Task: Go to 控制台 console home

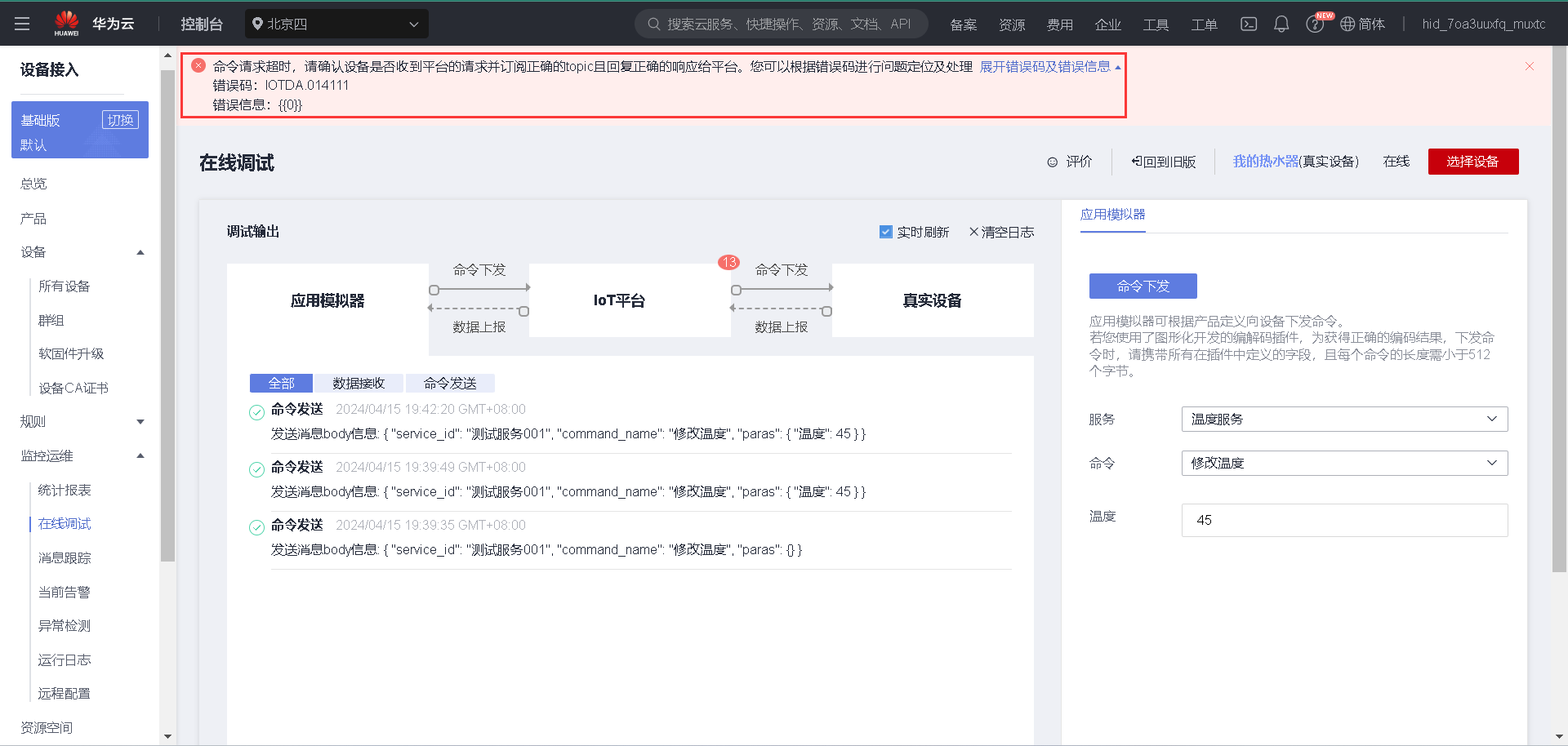Action: point(202,24)
